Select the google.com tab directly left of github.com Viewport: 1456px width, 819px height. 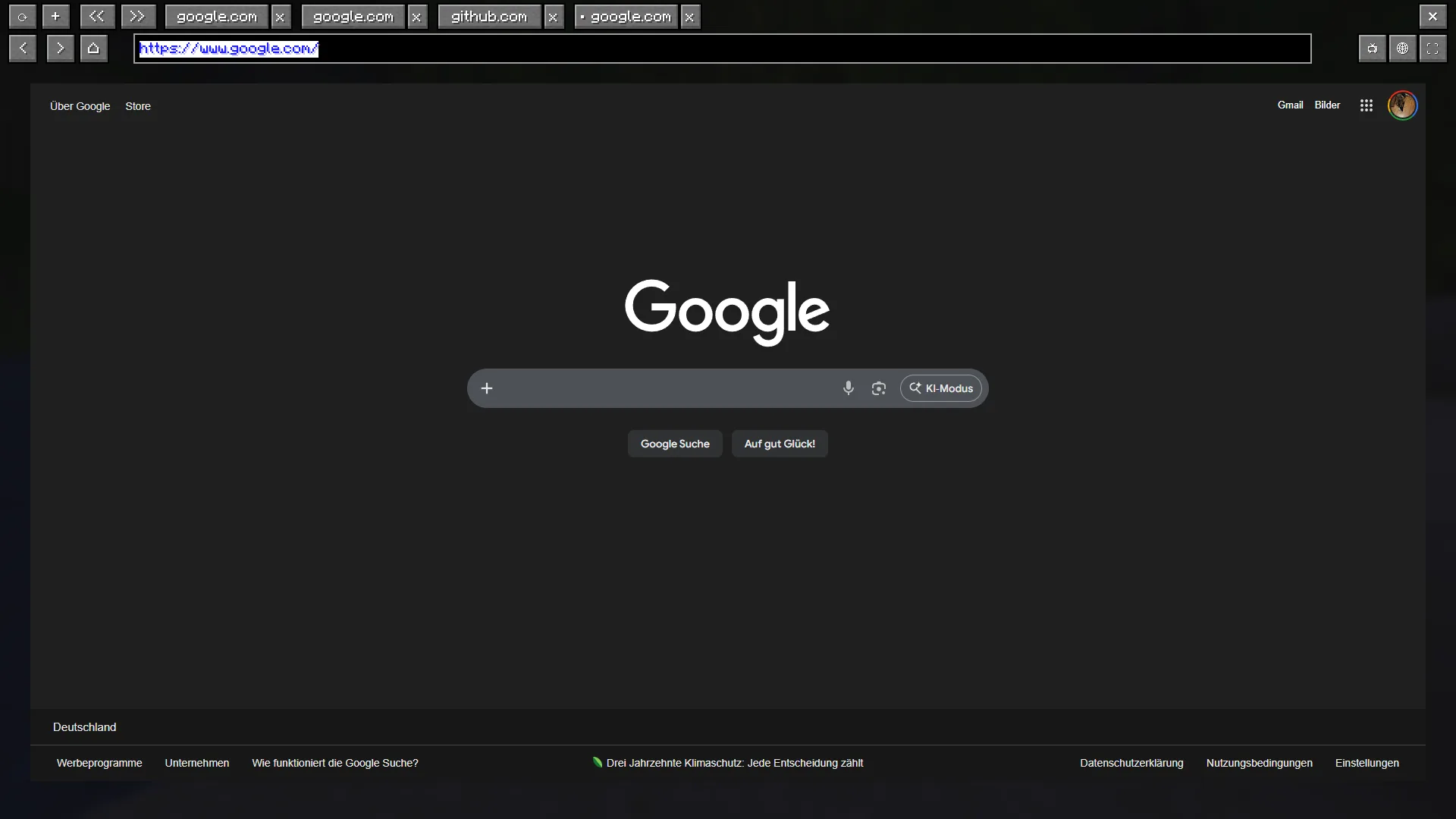[353, 17]
